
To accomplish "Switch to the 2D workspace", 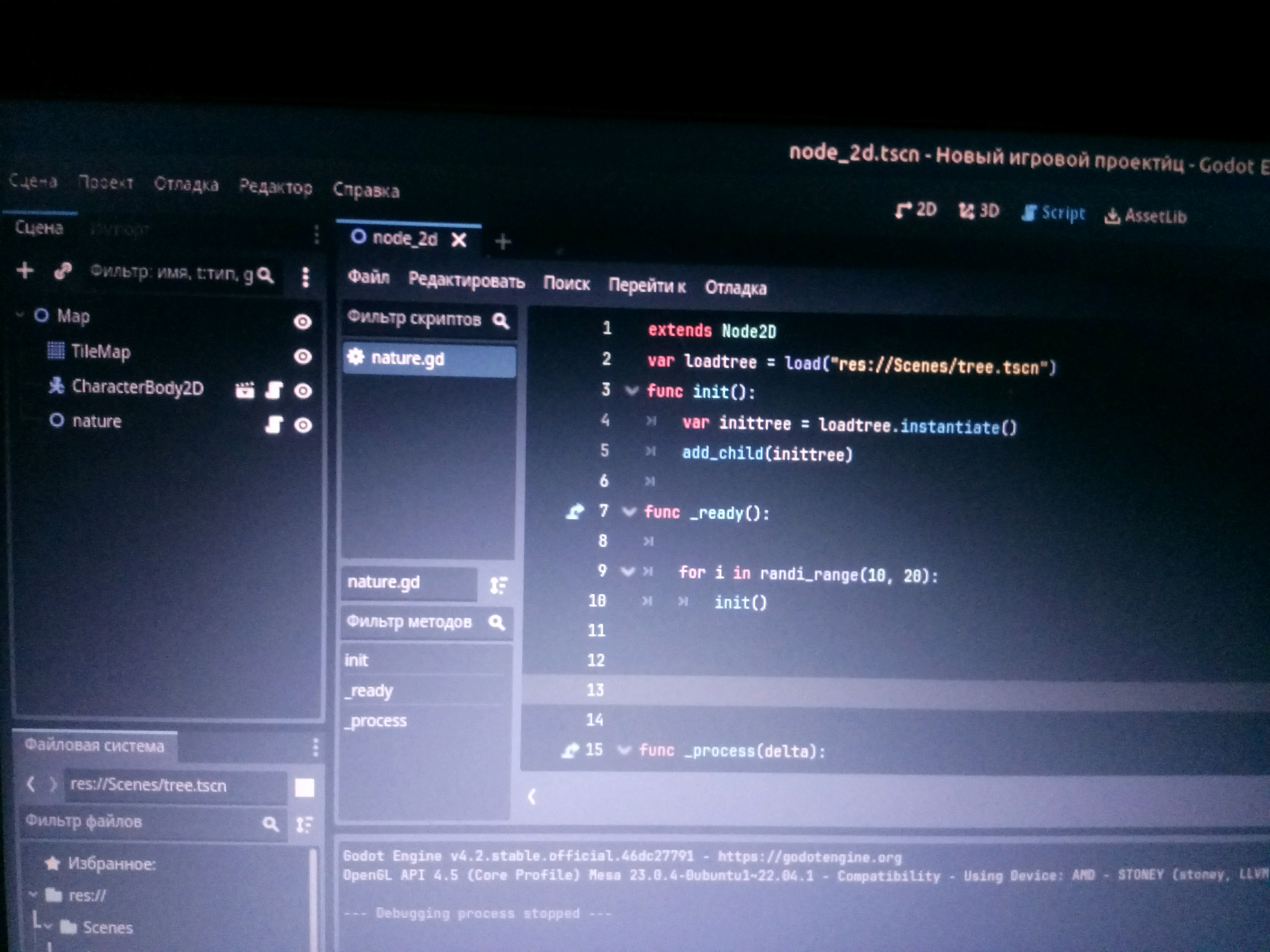I will (916, 210).
